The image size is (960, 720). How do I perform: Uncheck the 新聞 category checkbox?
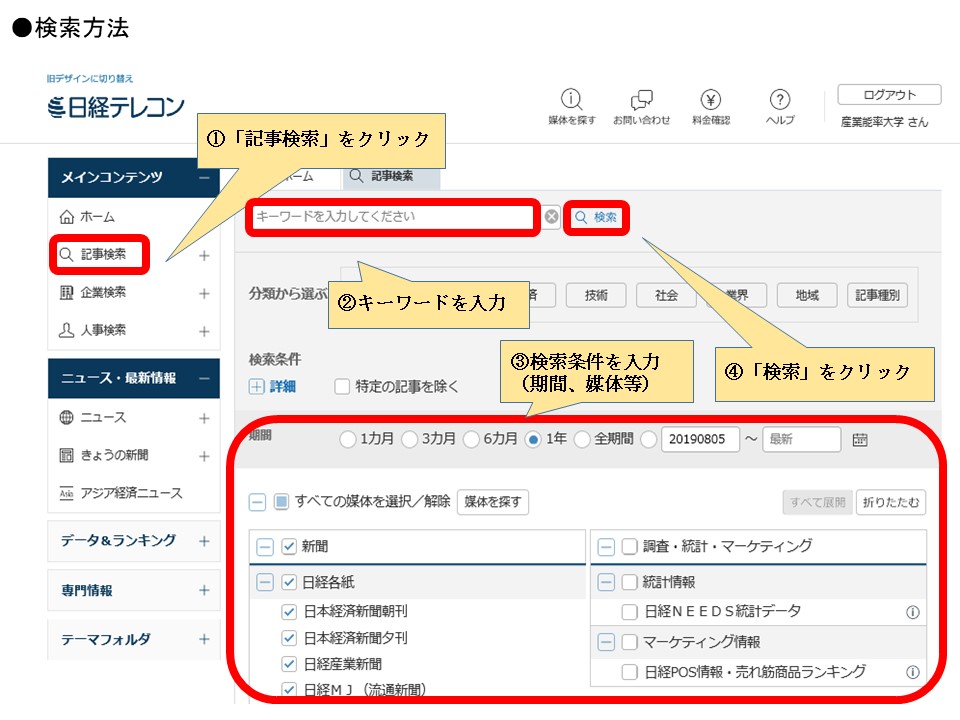[x=289, y=546]
